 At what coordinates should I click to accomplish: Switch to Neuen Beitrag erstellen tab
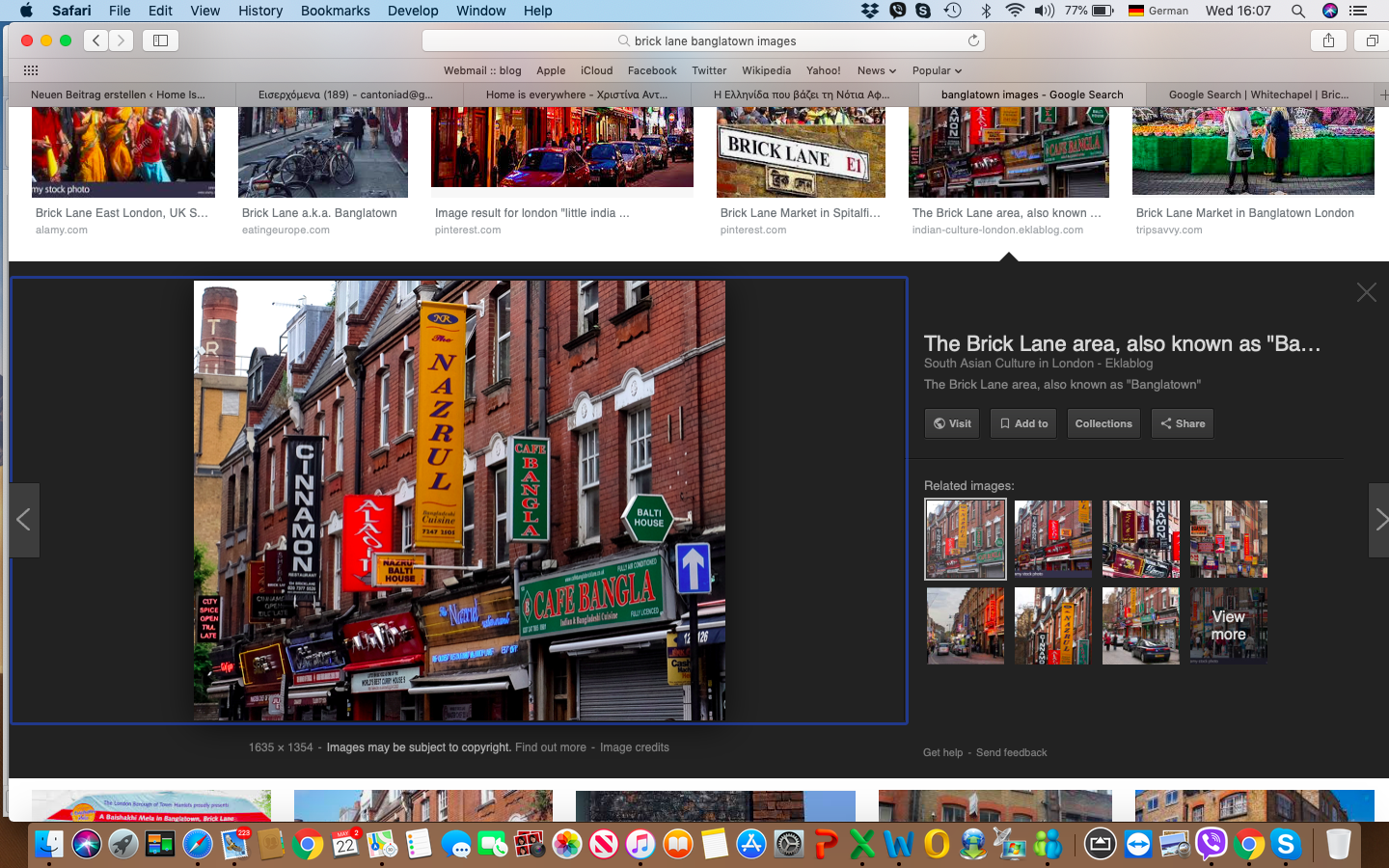(118, 95)
